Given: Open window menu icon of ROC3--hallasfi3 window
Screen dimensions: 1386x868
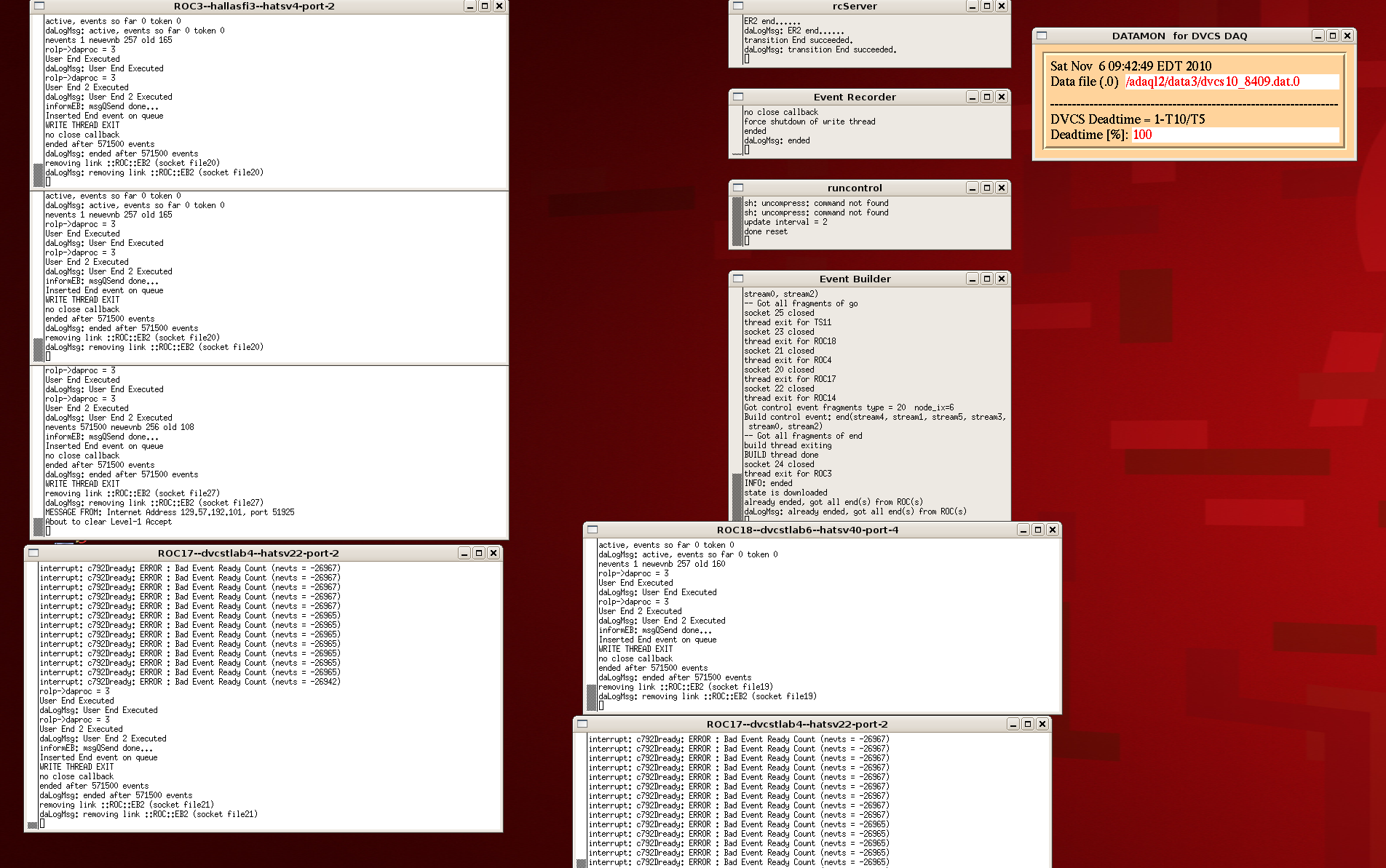Looking at the screenshot, I should [39, 6].
